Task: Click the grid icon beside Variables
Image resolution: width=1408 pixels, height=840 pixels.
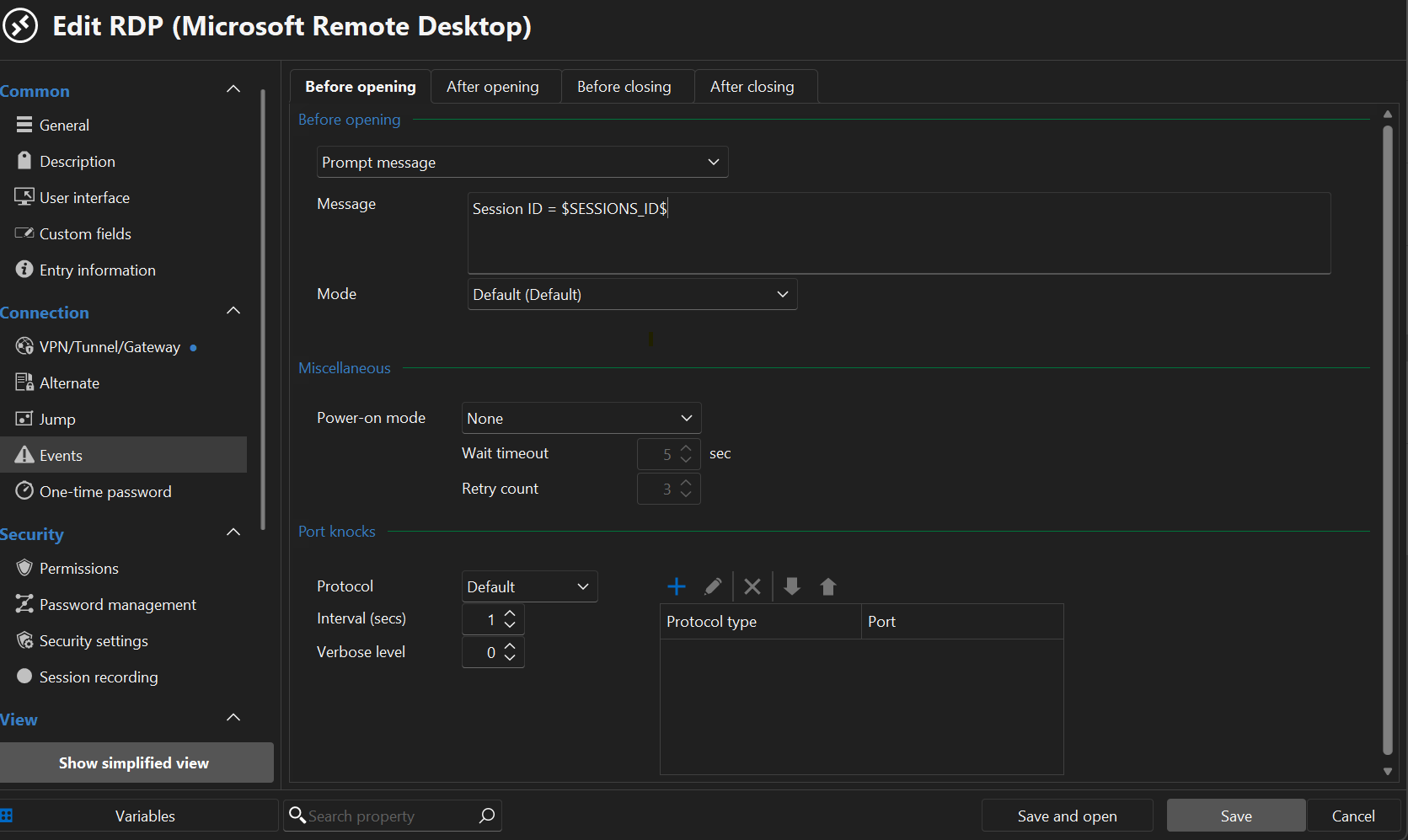Action: (x=7, y=816)
